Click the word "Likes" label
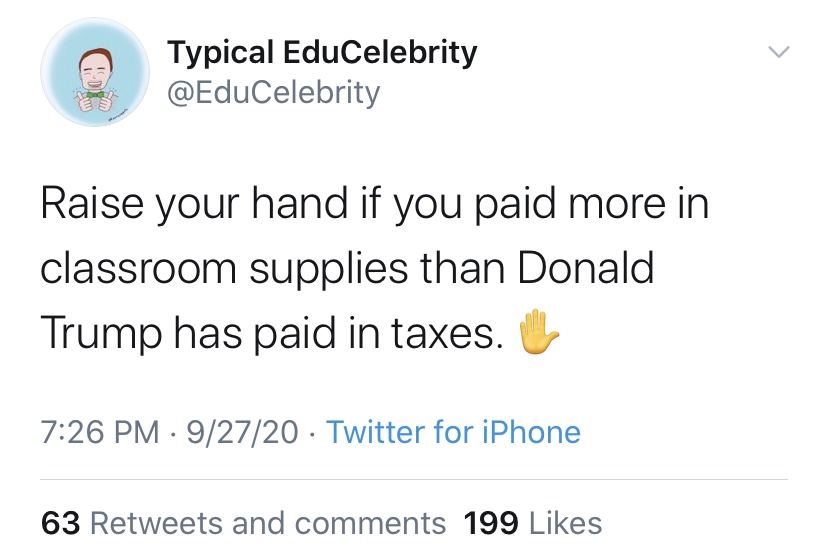Viewport: 828px width, 557px height. point(566,522)
